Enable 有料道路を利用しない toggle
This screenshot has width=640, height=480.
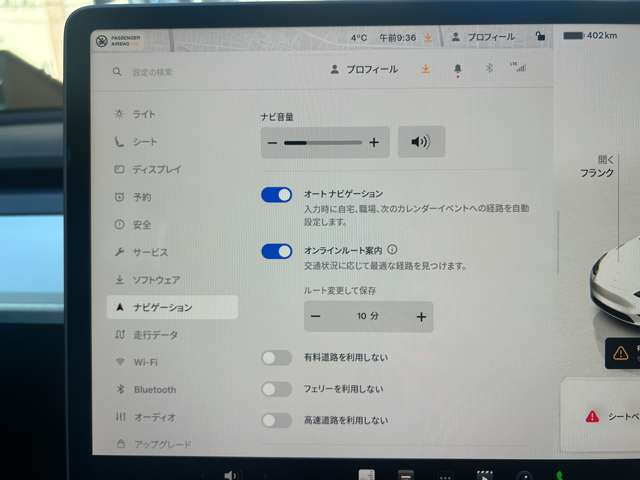(276, 358)
